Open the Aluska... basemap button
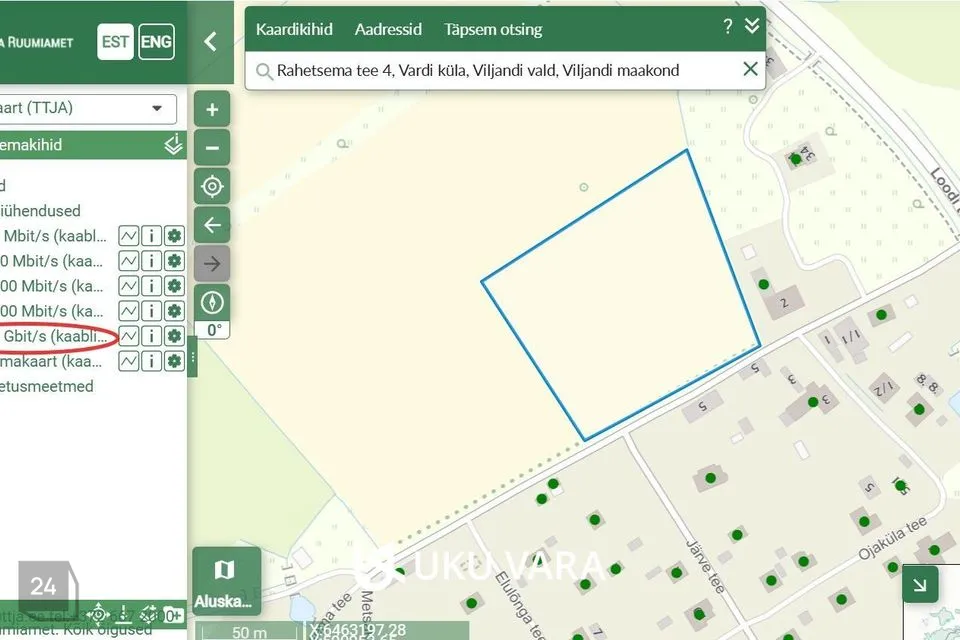960x640 pixels. tap(226, 581)
